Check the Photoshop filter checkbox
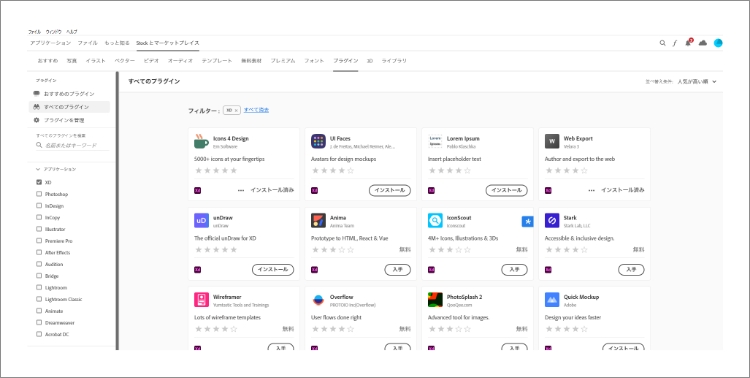The height and width of the screenshot is (378, 750). tap(39, 194)
